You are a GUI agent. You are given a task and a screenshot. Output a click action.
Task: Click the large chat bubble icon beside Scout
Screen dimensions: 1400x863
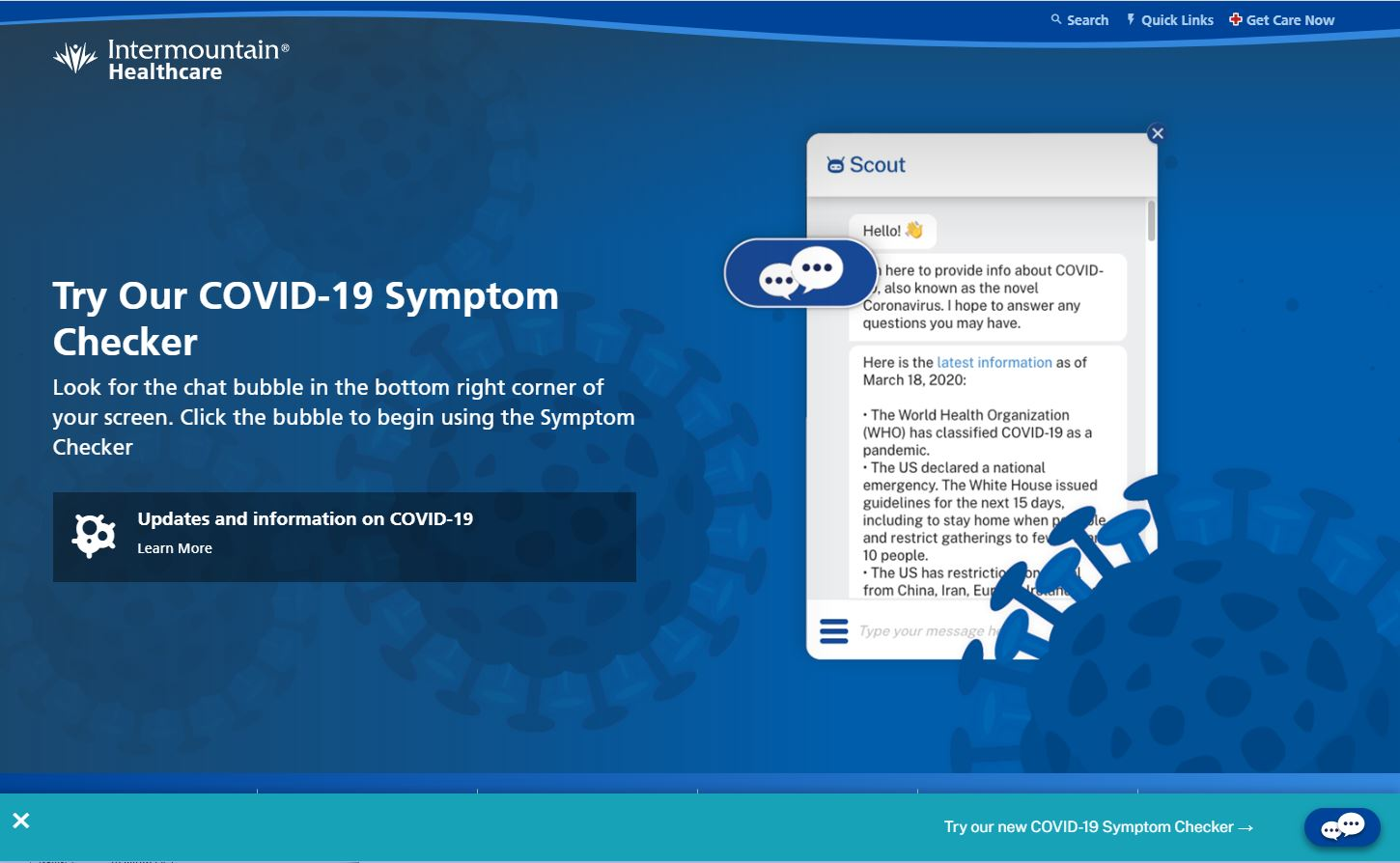coord(800,273)
